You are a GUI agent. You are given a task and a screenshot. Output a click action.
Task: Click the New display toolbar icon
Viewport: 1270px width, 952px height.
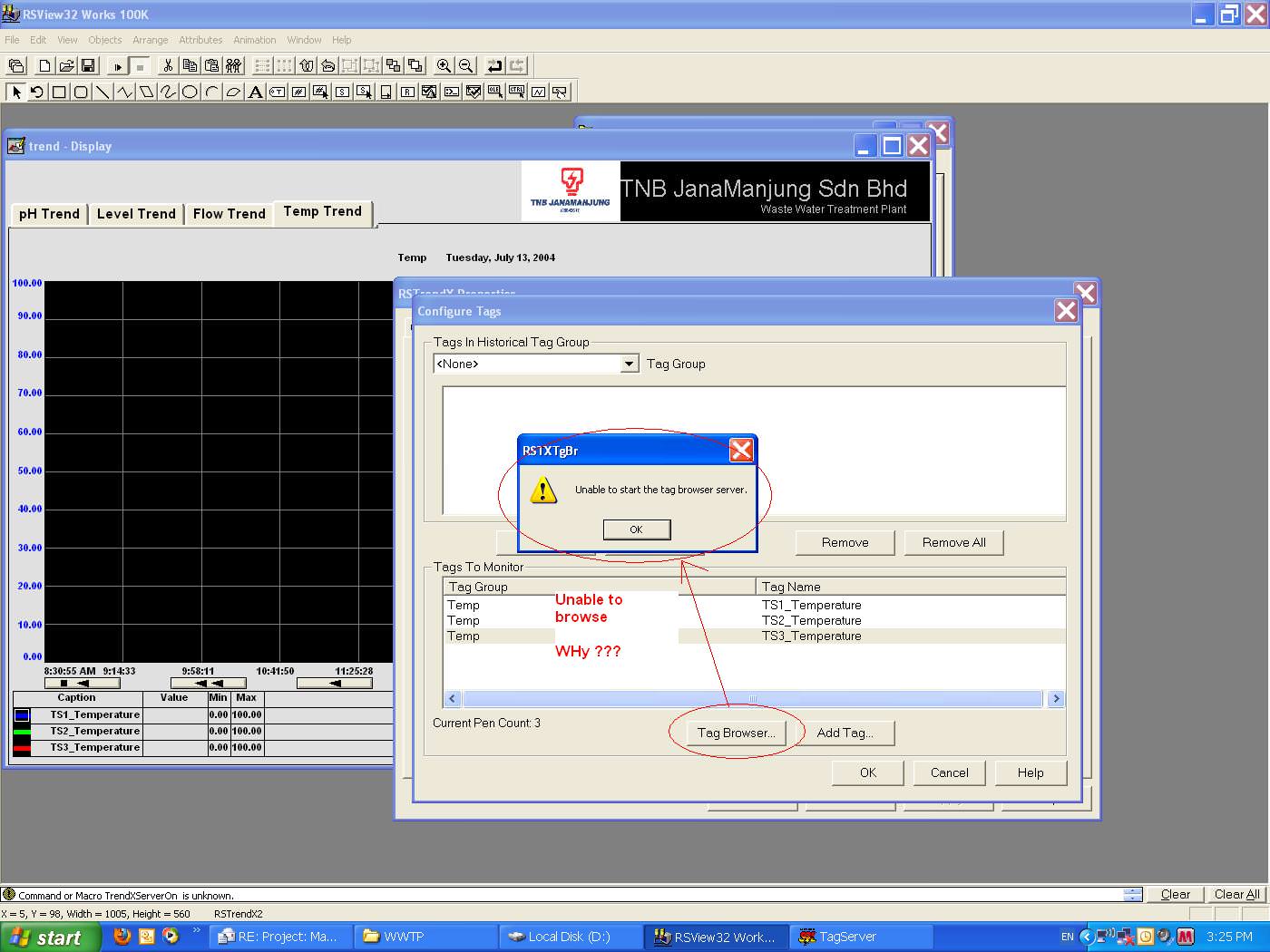coord(44,65)
